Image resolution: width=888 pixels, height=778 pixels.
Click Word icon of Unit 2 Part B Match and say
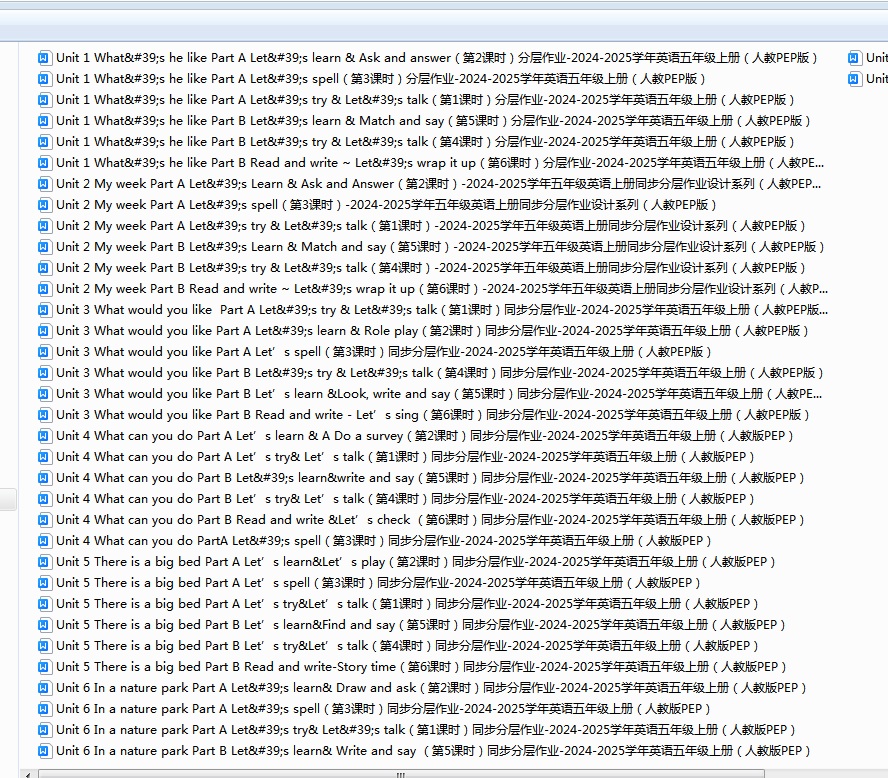coord(44,247)
